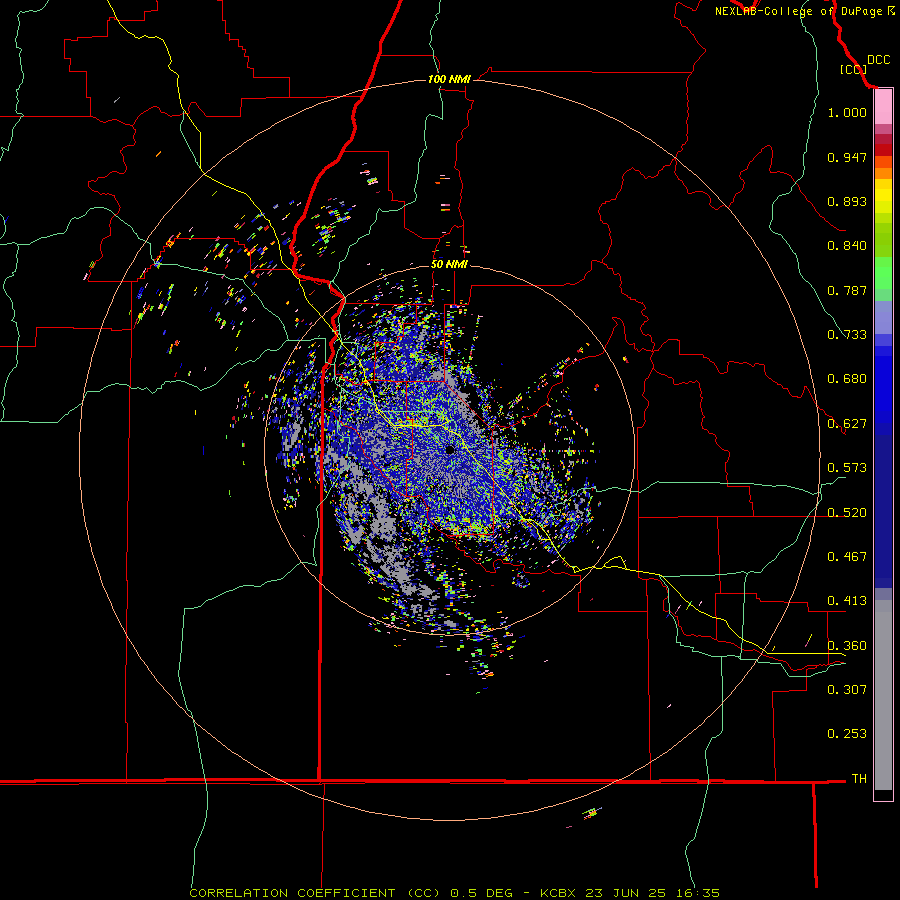This screenshot has width=900, height=900.
Task: Click the 0.467 color scale value
Action: pyautogui.click(x=847, y=557)
